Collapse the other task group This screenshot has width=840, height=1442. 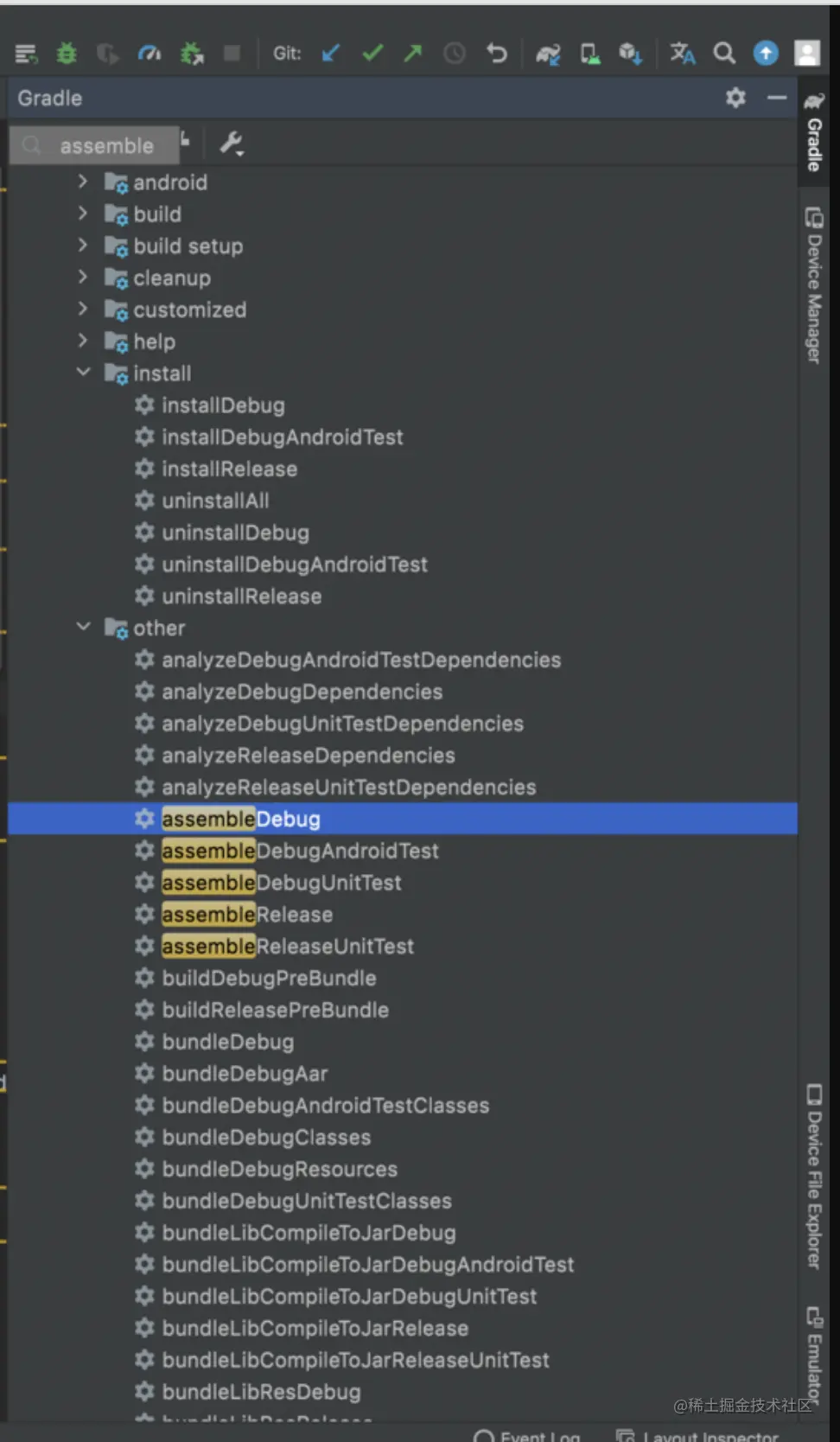point(83,627)
